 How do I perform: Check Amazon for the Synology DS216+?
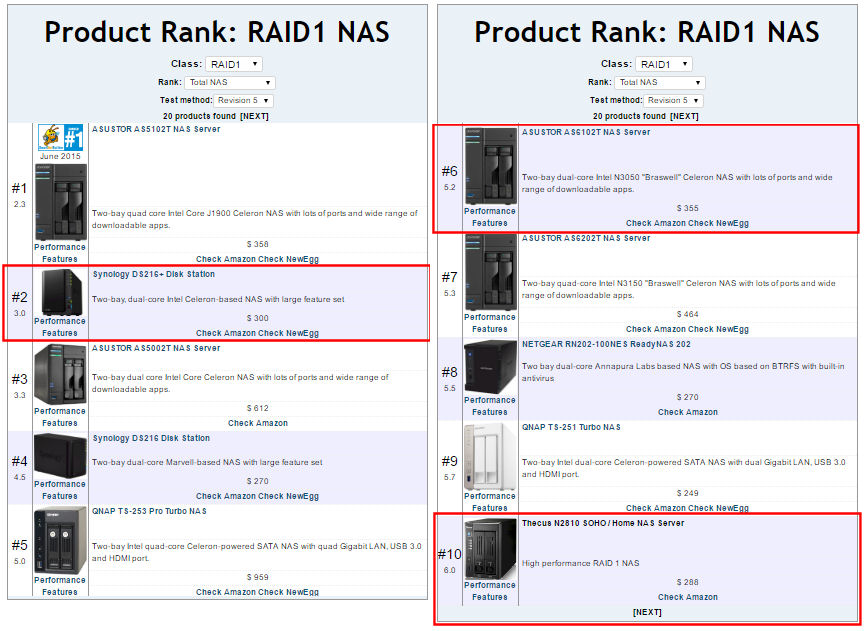click(226, 333)
